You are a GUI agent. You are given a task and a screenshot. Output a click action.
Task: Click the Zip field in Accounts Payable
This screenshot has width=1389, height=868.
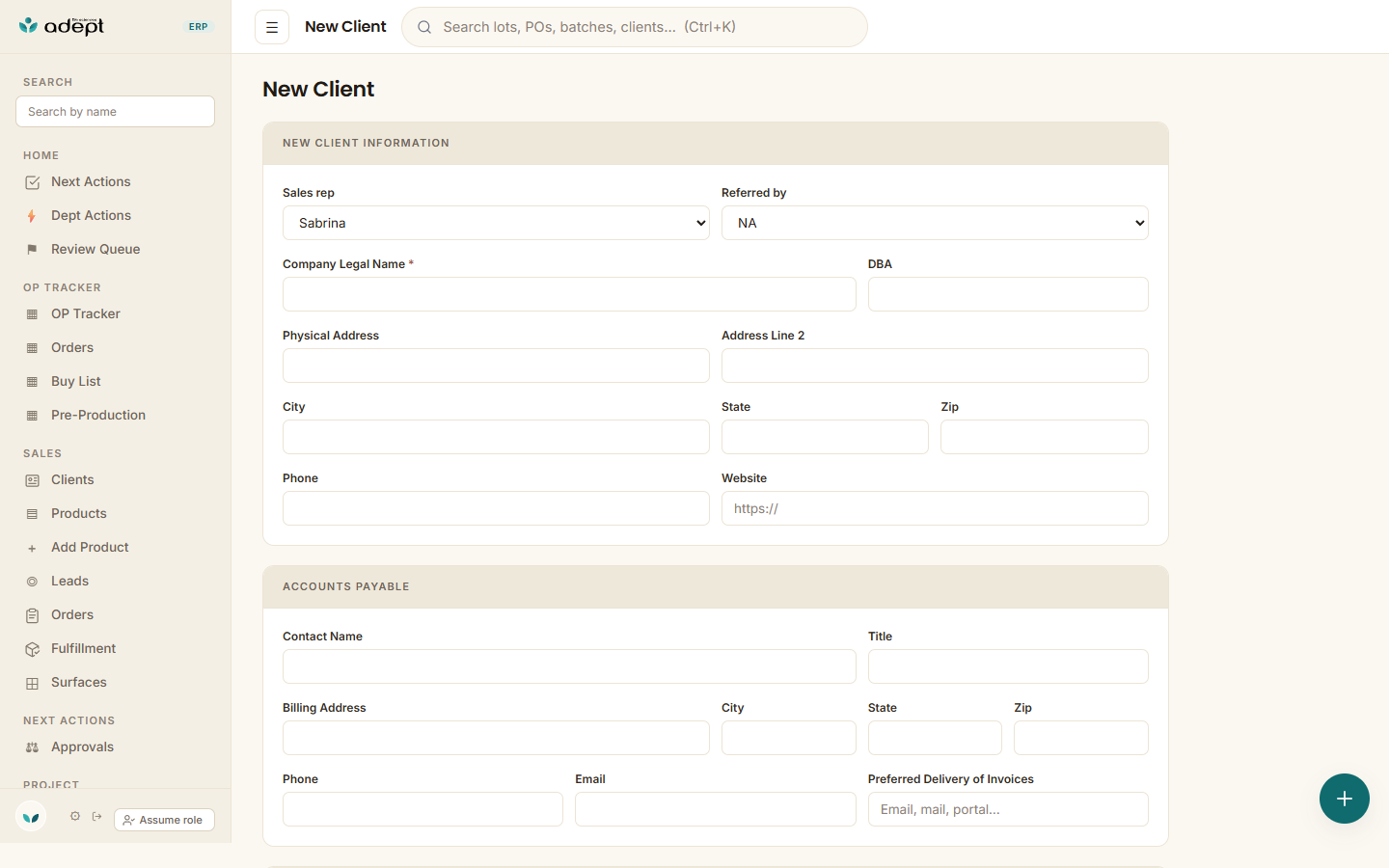pyautogui.click(x=1081, y=738)
